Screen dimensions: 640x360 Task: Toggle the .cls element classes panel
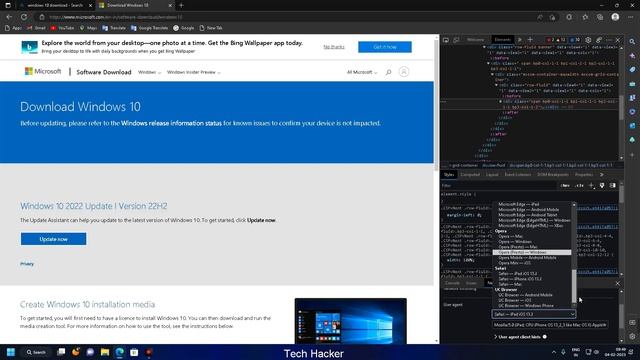point(580,185)
